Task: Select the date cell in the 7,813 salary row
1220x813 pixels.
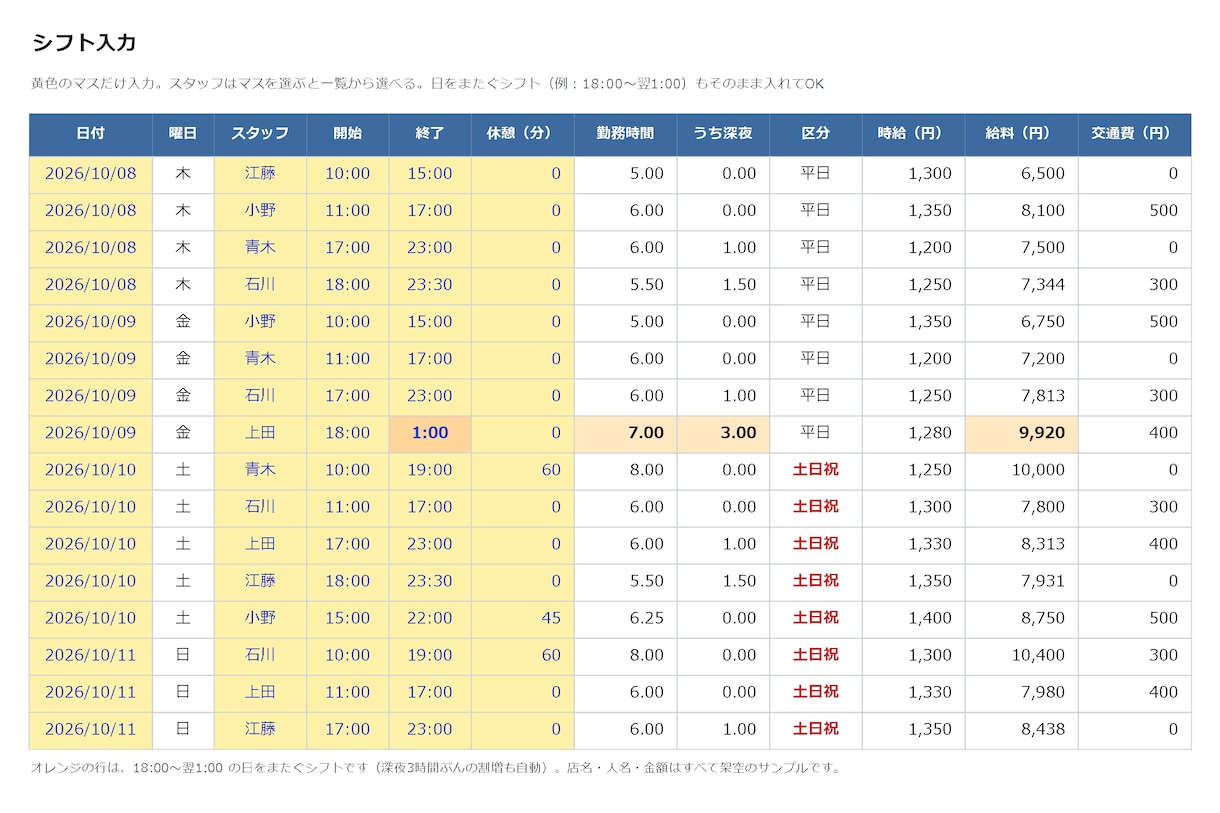Action: tap(91, 396)
